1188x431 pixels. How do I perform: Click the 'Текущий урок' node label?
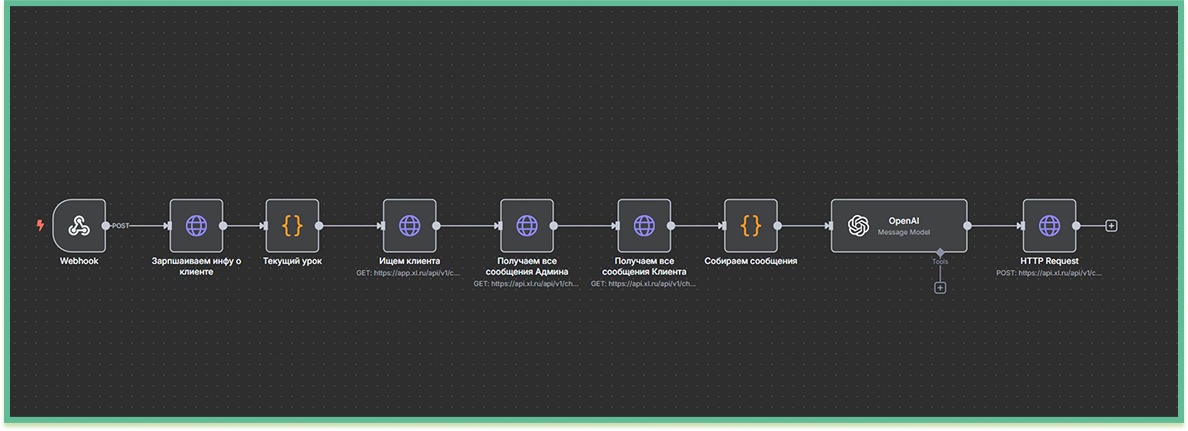pos(292,261)
